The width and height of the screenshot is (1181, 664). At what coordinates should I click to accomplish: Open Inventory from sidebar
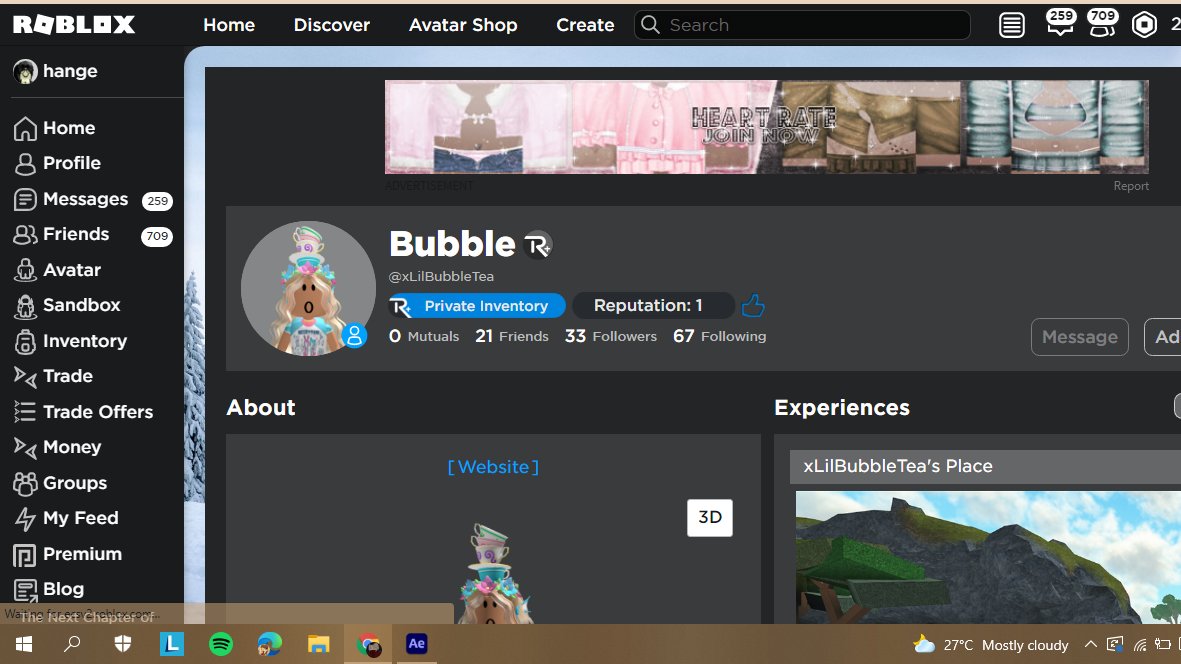click(70, 341)
